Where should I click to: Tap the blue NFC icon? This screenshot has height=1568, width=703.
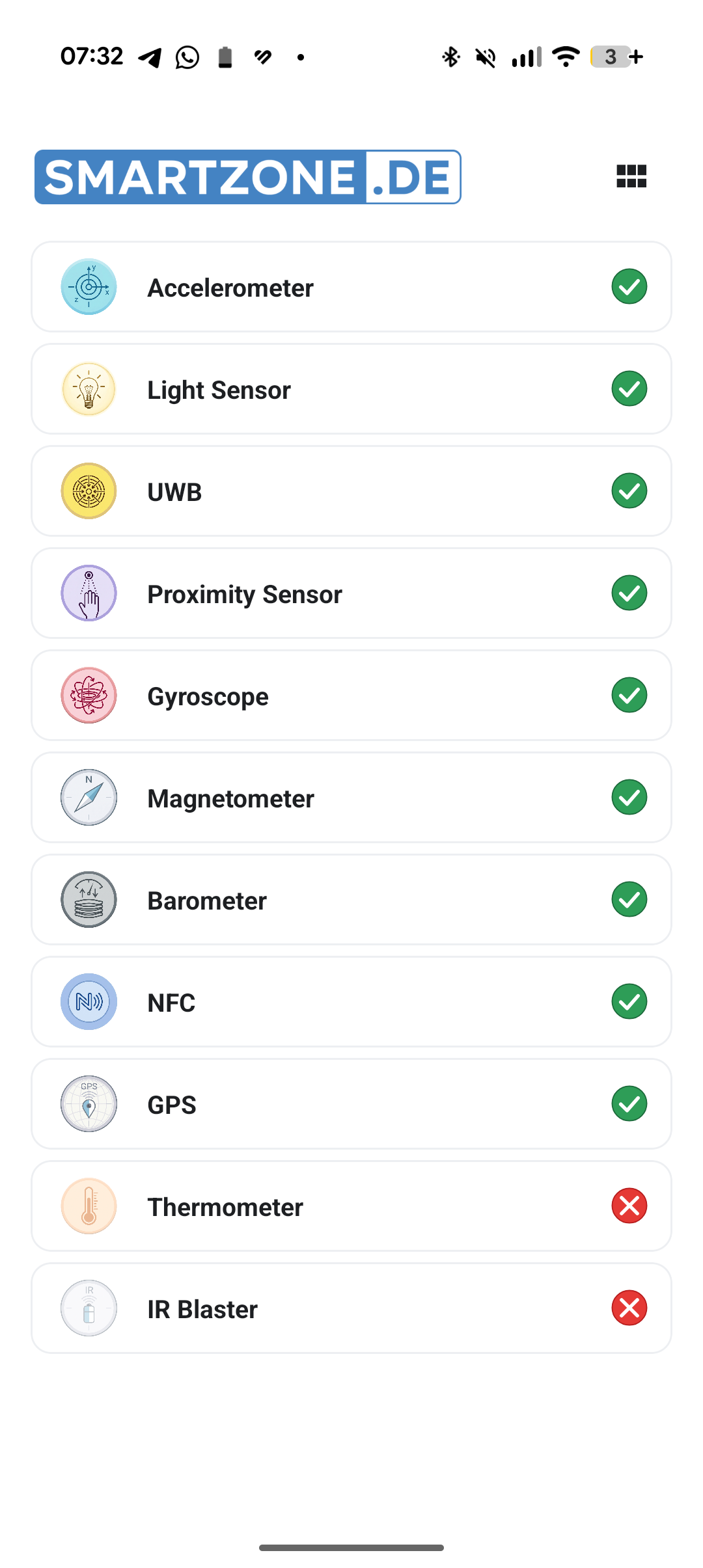point(89,1002)
